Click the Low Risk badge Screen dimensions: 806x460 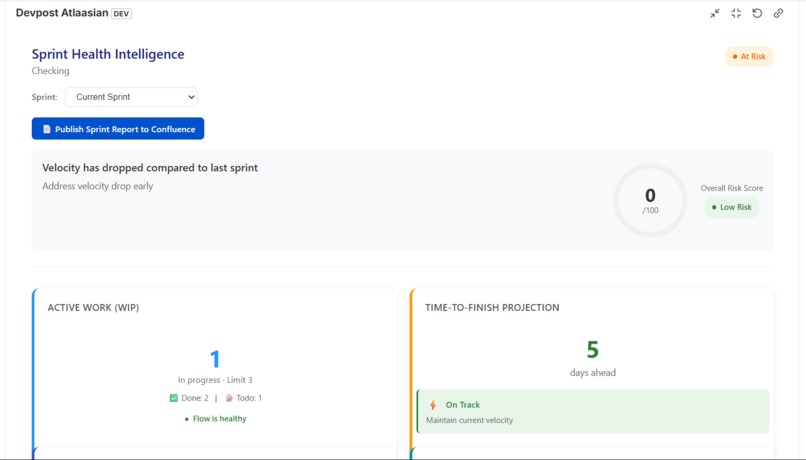(x=731, y=207)
